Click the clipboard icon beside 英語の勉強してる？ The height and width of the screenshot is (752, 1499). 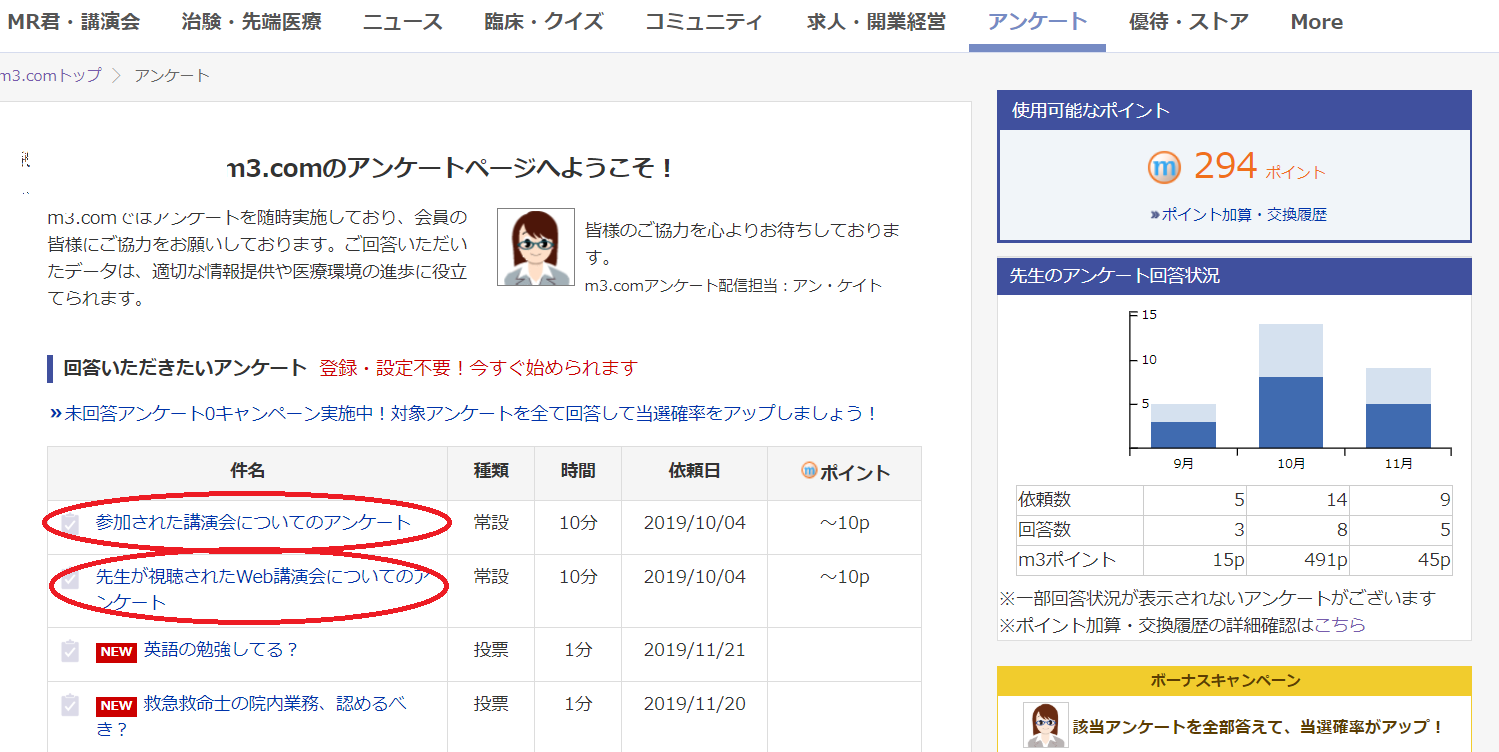click(x=70, y=651)
